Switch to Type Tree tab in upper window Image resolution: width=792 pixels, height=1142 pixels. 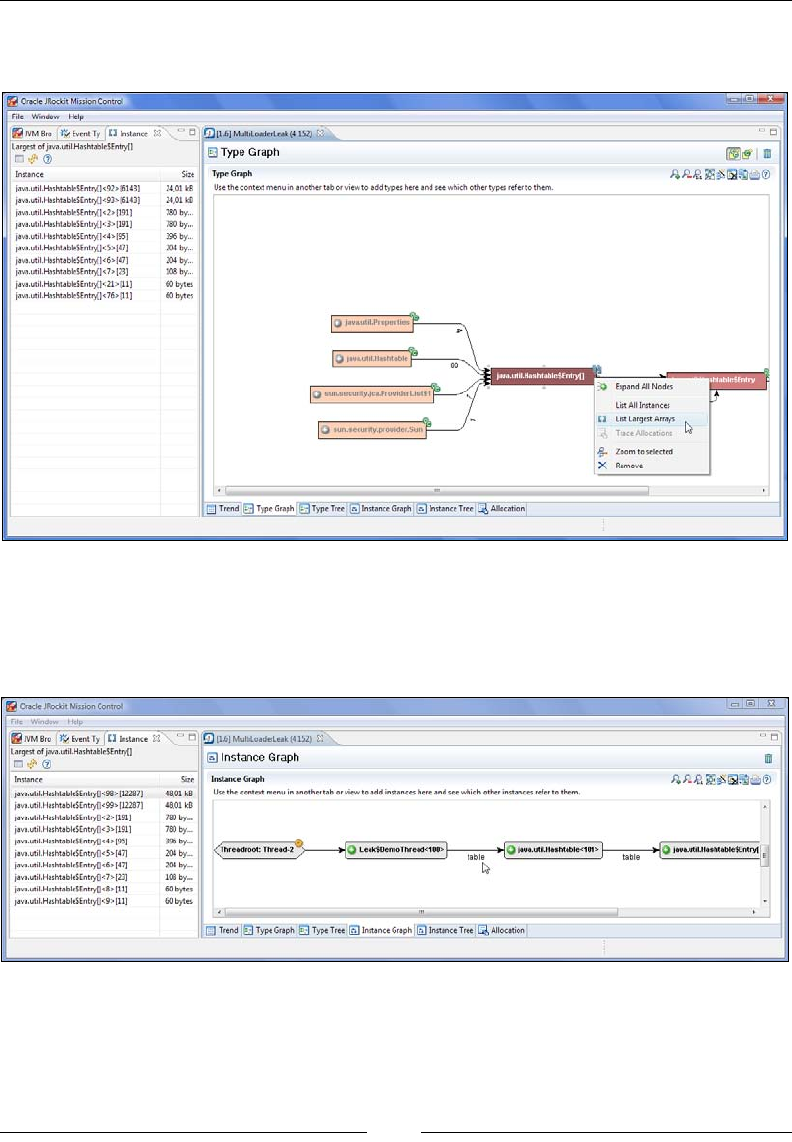click(321, 508)
